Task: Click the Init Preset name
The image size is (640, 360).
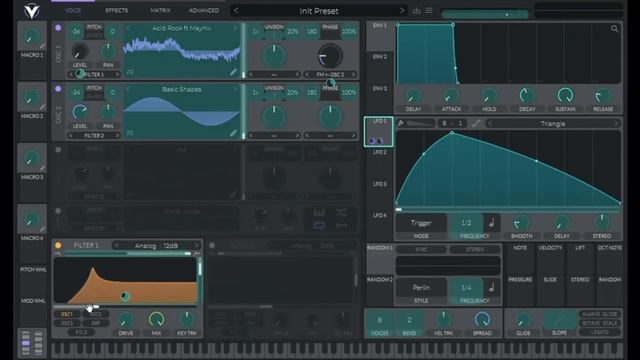Action: (x=319, y=11)
